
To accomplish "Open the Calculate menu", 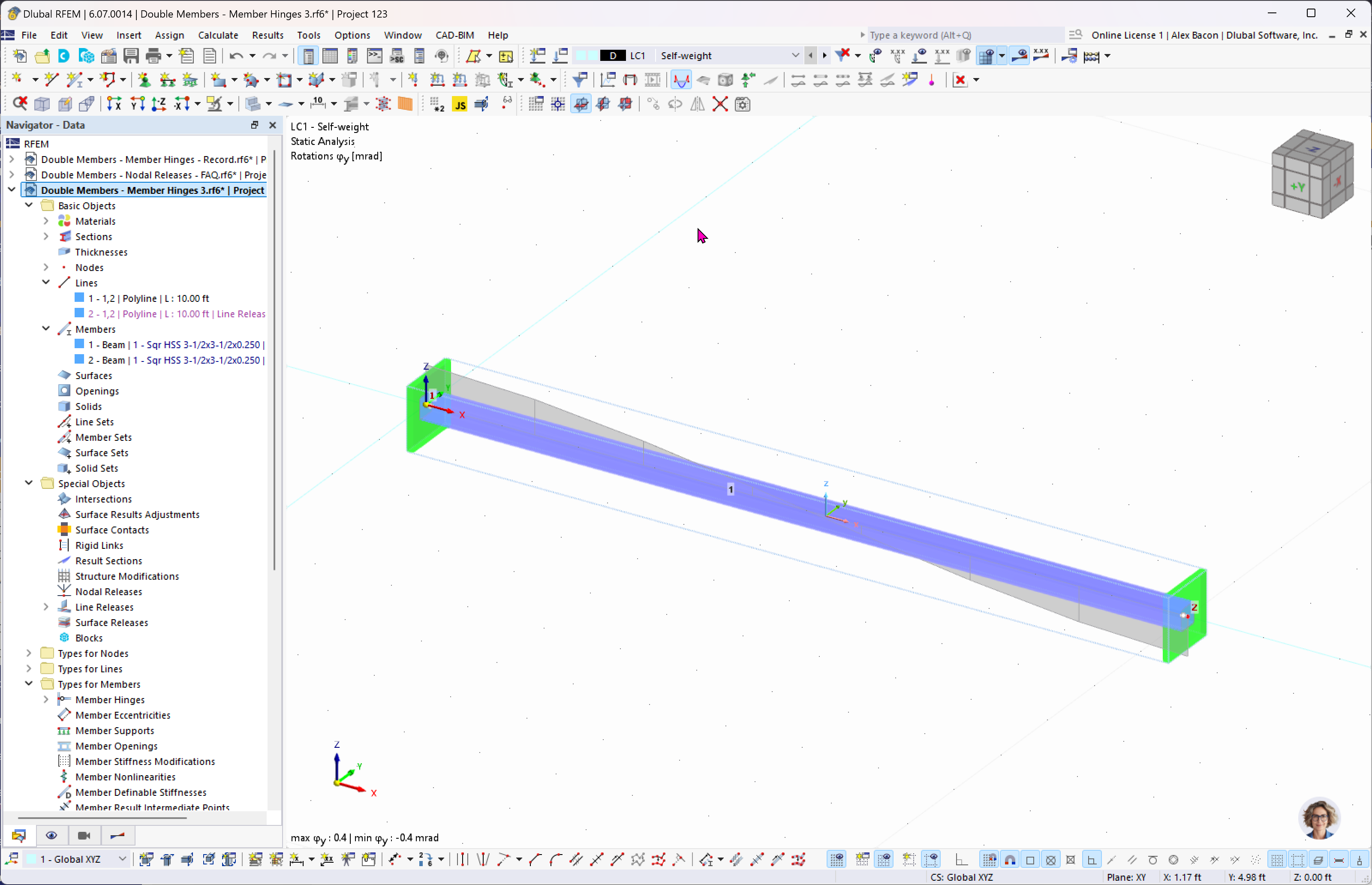I will [217, 35].
